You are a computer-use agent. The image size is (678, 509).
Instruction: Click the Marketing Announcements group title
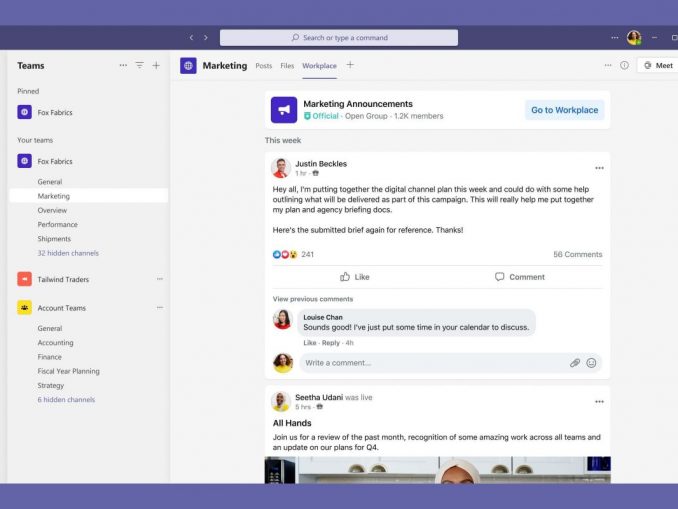358,104
